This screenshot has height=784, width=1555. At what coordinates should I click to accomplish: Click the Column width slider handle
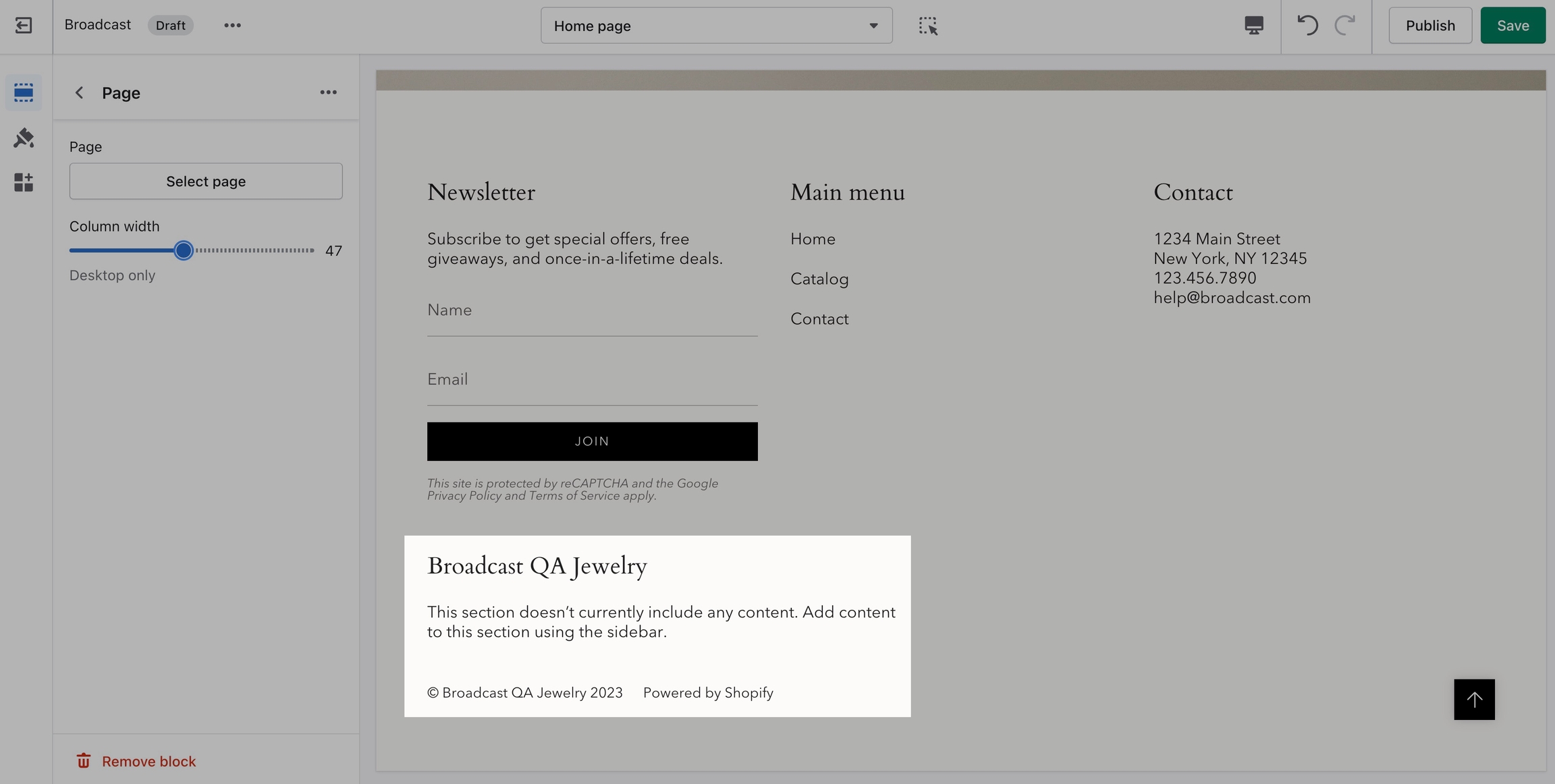tap(183, 250)
